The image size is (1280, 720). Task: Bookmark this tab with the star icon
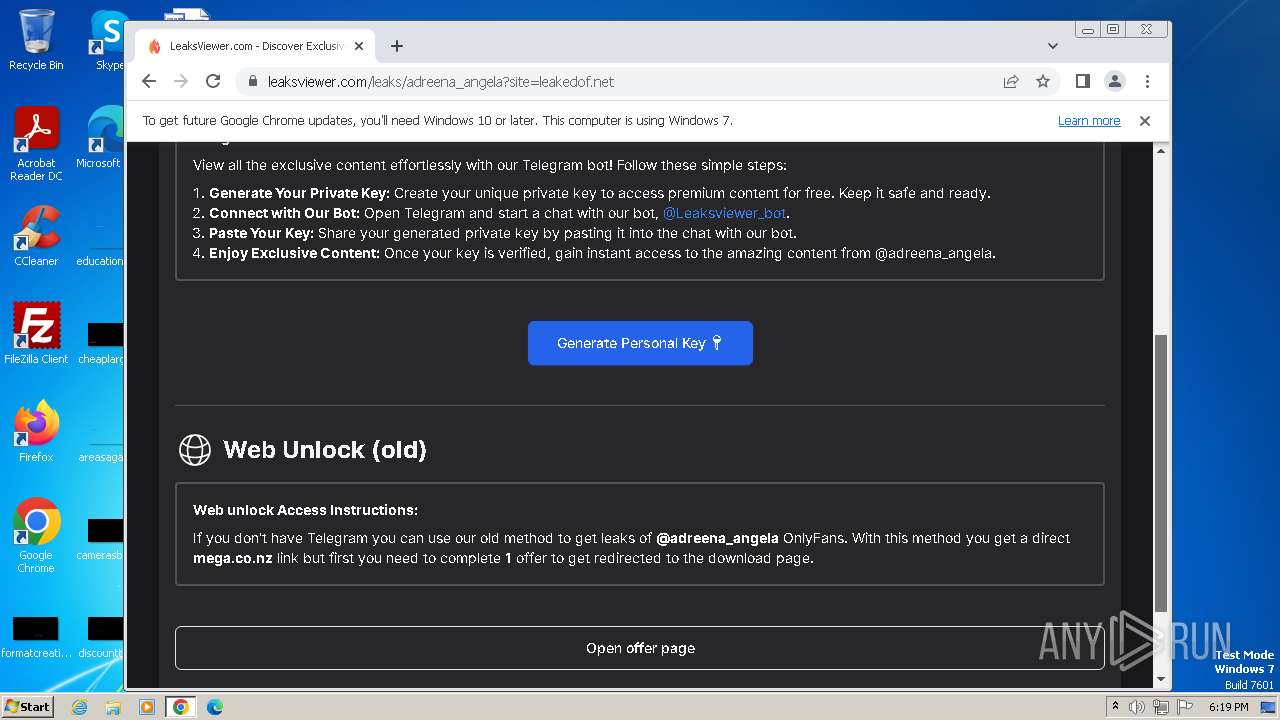click(x=1043, y=81)
